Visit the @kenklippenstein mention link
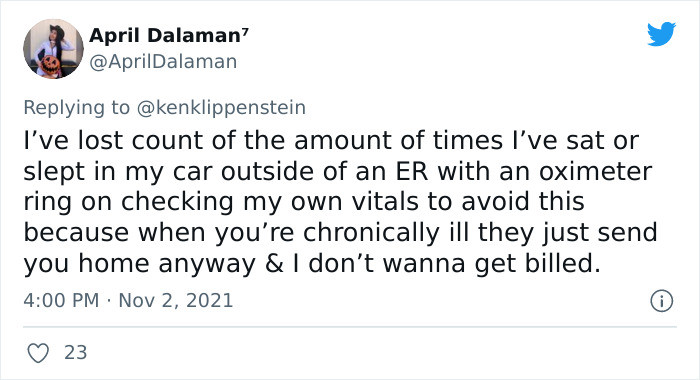Viewport: 700px width, 380px height. click(x=221, y=108)
